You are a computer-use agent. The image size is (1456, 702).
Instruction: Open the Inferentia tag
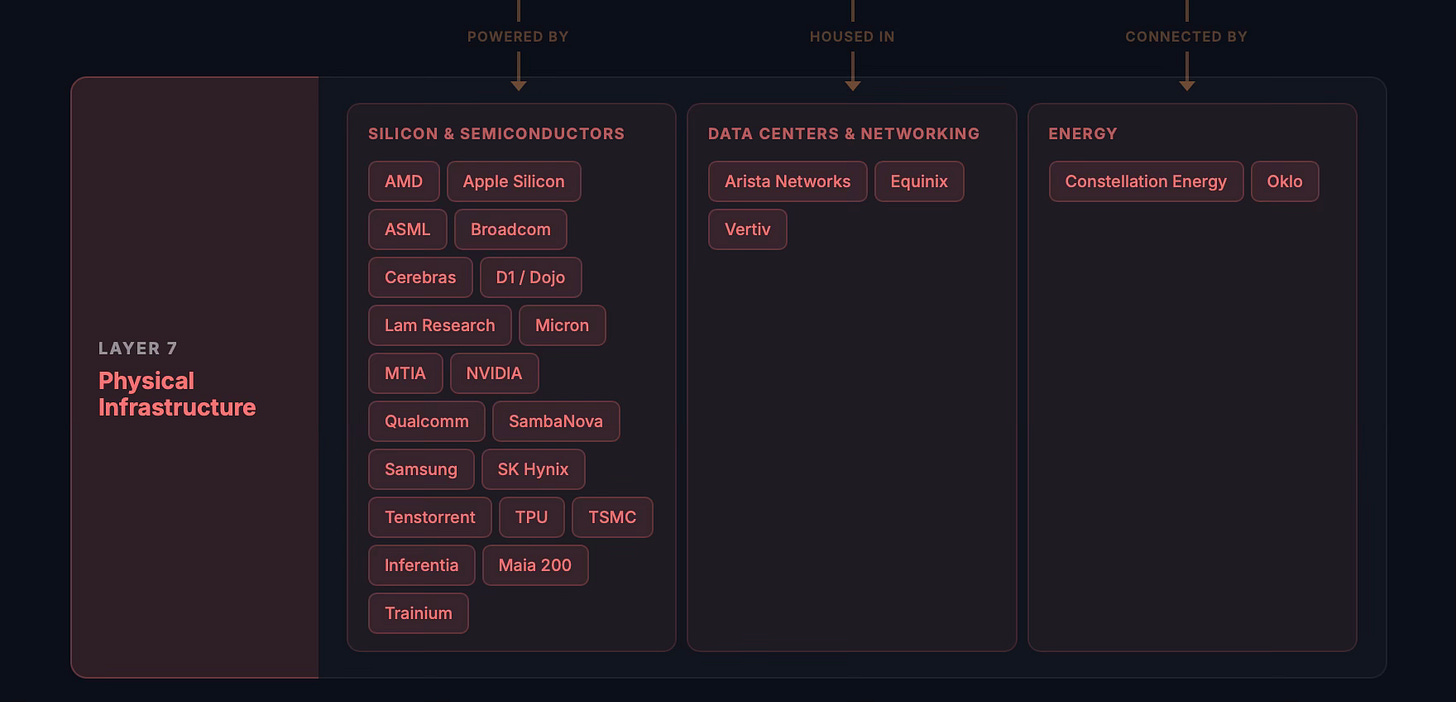(422, 565)
